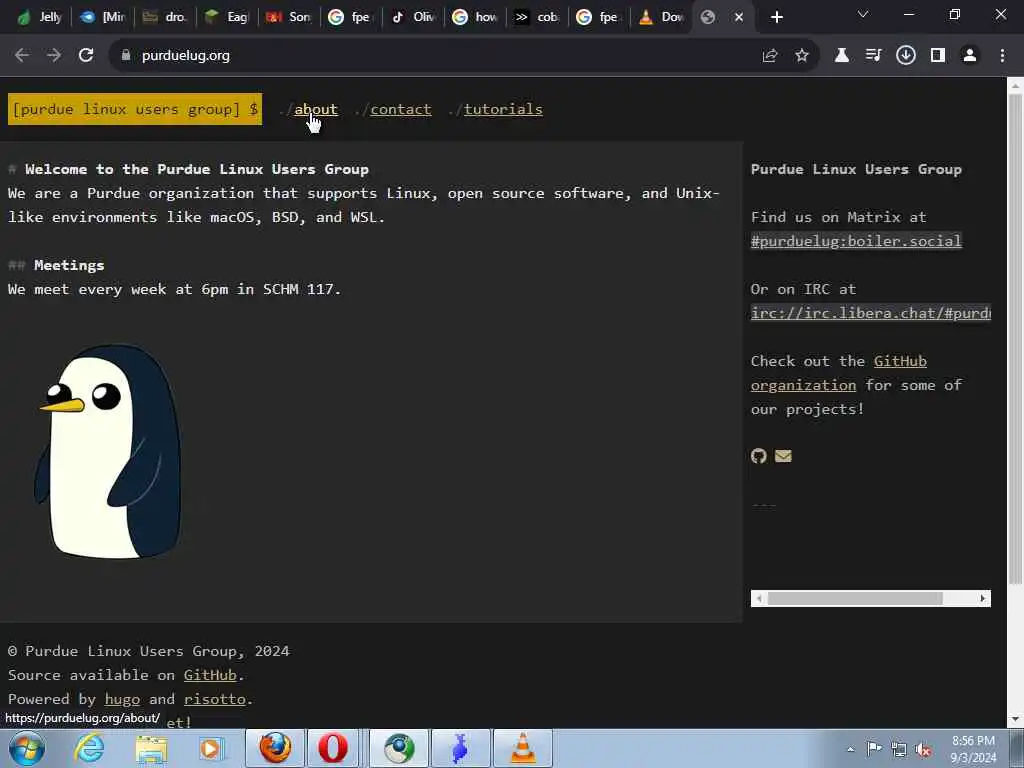Screen dimensions: 1024x768
Task: Click the sidebar horizontal scrollbar right arrow
Action: coord(983,598)
